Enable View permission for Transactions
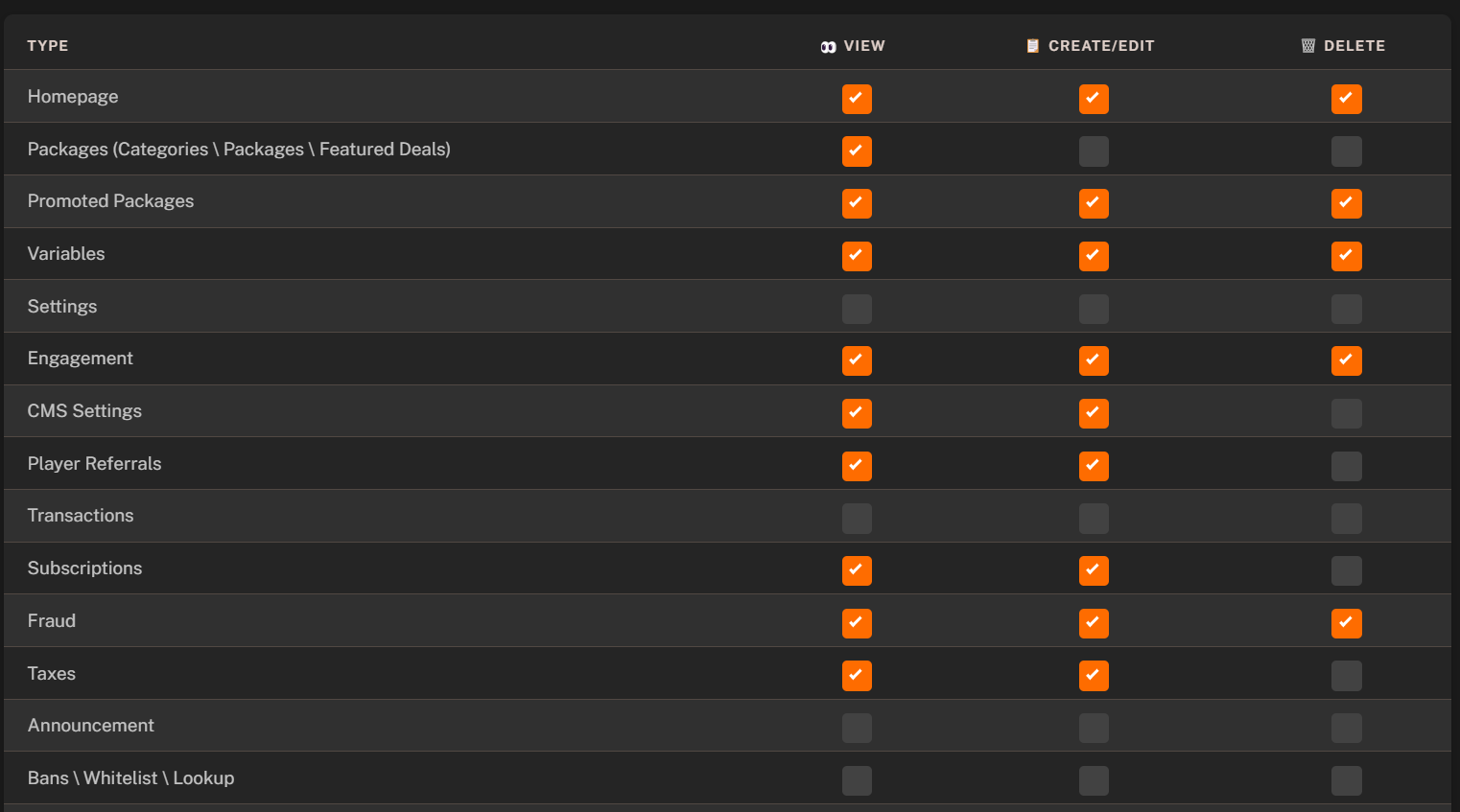1460x812 pixels. (857, 519)
